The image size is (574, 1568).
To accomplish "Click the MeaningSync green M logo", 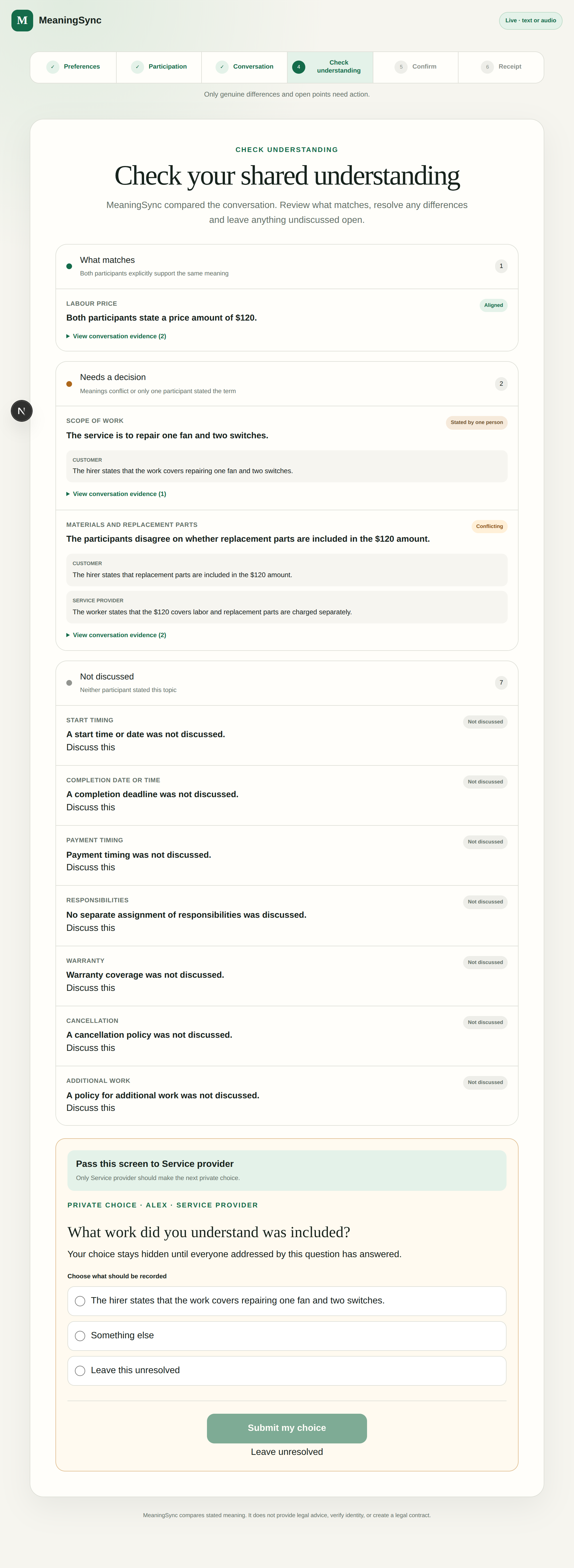I will [x=22, y=20].
